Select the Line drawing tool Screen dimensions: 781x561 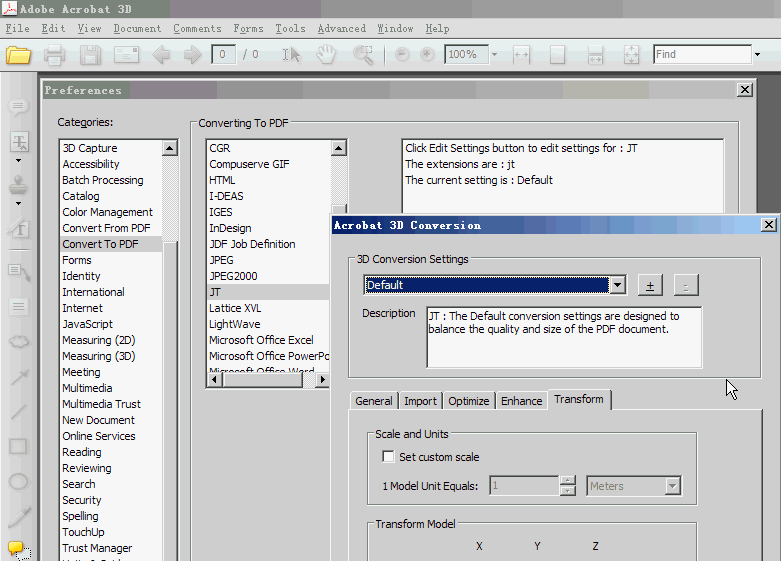(x=18, y=412)
